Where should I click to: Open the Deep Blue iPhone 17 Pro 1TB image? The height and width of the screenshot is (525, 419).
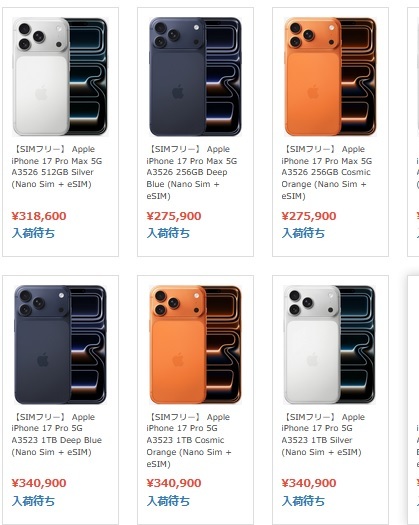tap(60, 345)
